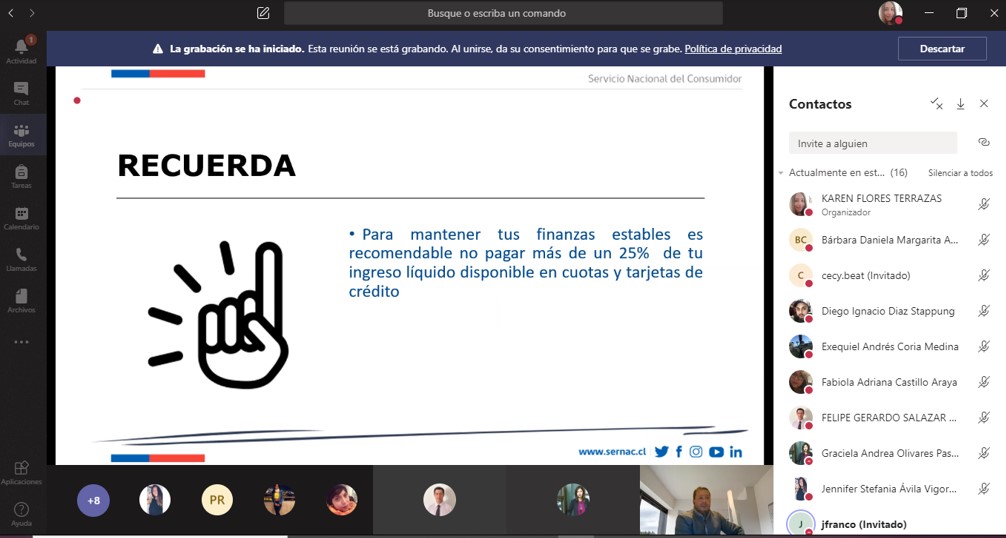
Task: Select KAREN FLORES TERRAZAS participant row
Action: (x=889, y=204)
